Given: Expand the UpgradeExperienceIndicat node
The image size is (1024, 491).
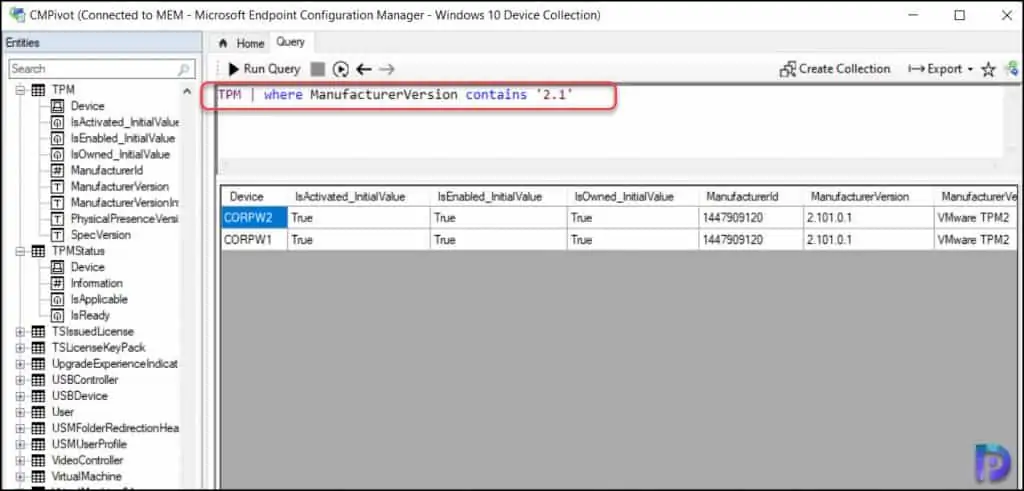Looking at the screenshot, I should (20, 364).
